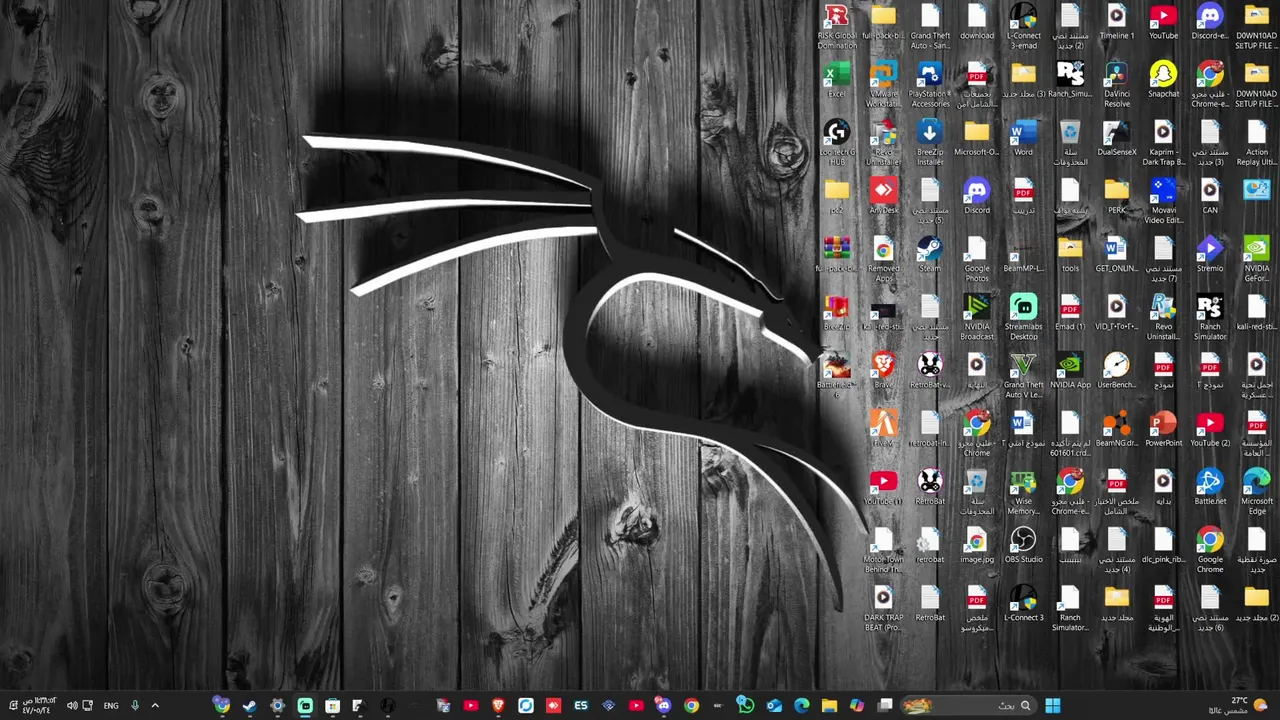Open Word desktop shortcut
The height and width of the screenshot is (720, 1280).
tap(1023, 138)
